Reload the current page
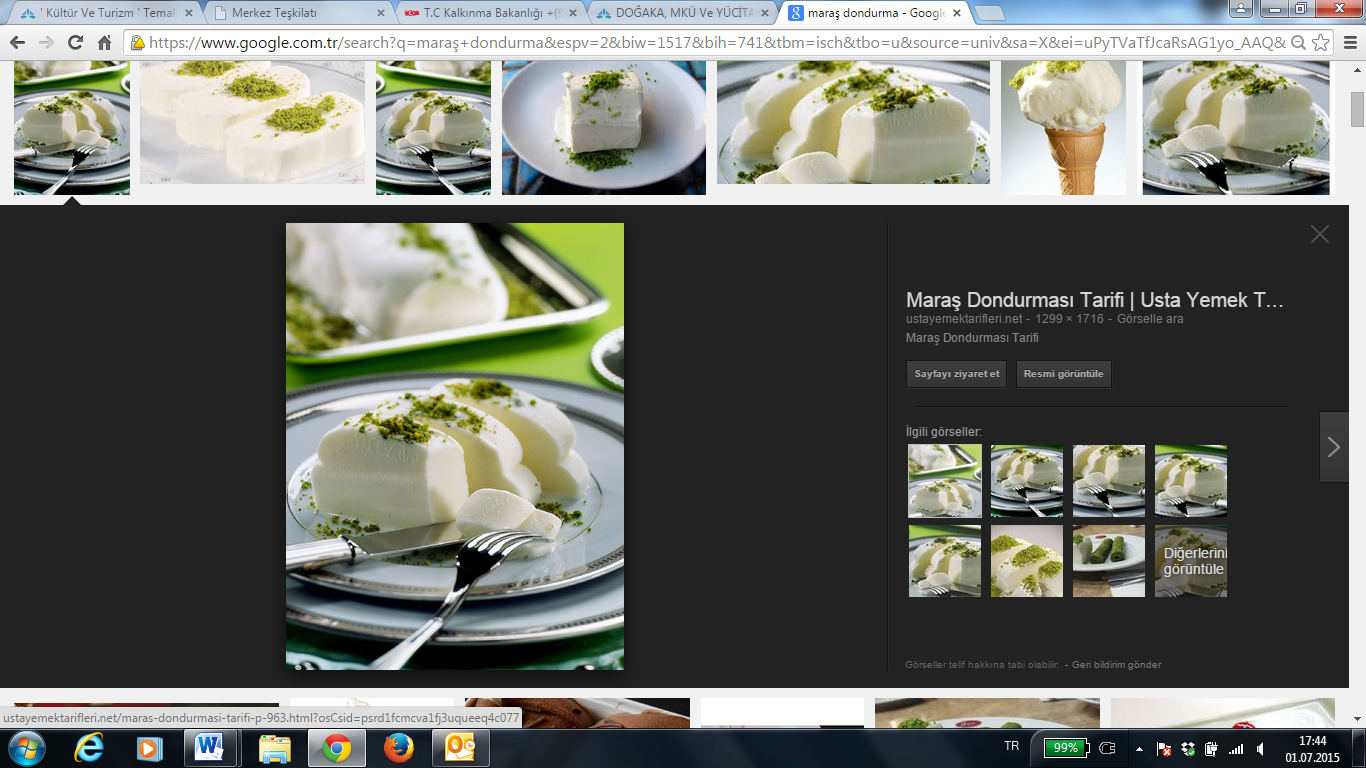This screenshot has height=768, width=1366. coord(75,43)
